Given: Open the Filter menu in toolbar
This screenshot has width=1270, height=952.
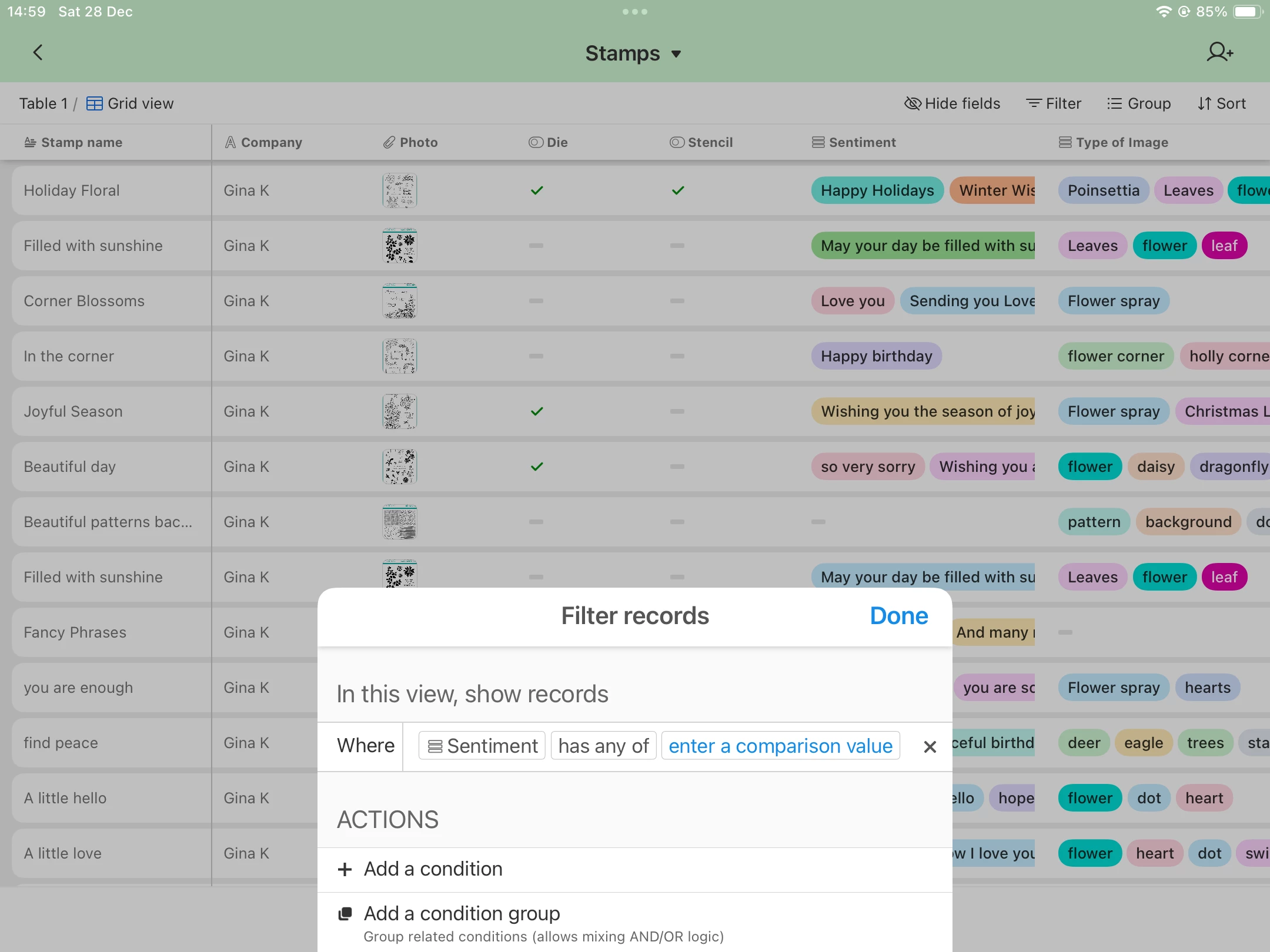Looking at the screenshot, I should (x=1054, y=103).
